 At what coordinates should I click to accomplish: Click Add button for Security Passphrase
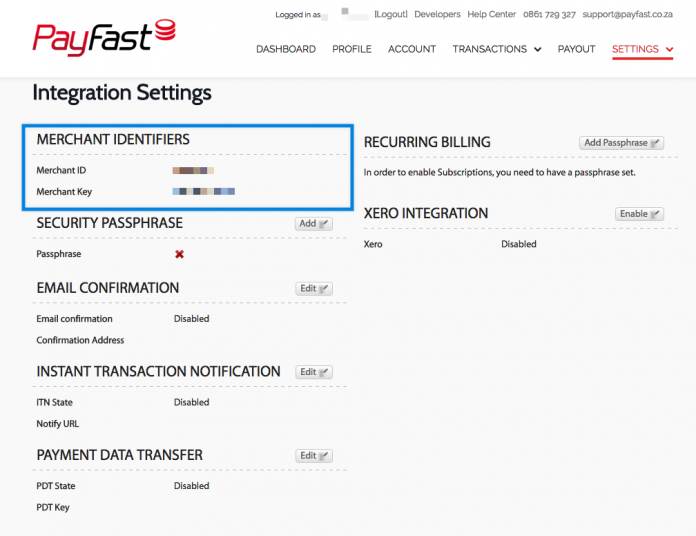click(313, 224)
